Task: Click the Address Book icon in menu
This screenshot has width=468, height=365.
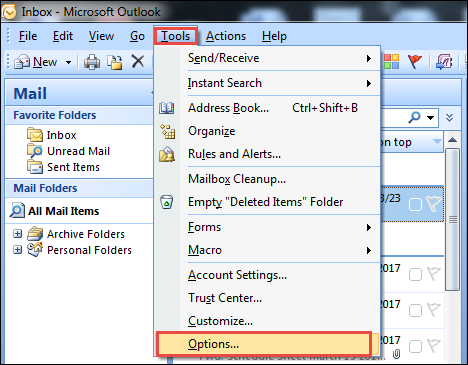Action: pyautogui.click(x=167, y=108)
